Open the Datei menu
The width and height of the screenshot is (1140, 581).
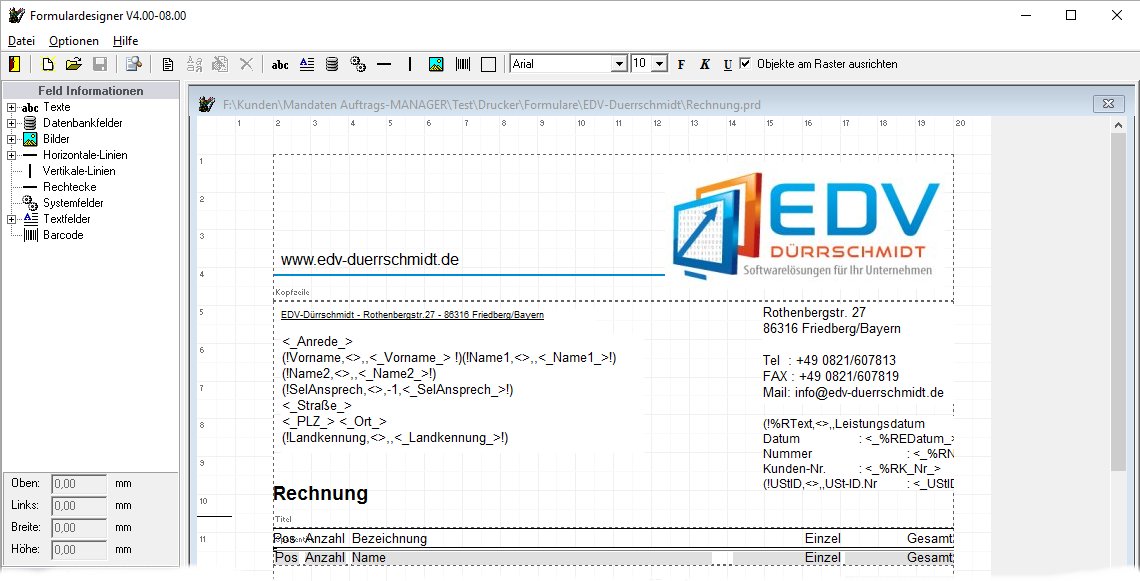21,41
